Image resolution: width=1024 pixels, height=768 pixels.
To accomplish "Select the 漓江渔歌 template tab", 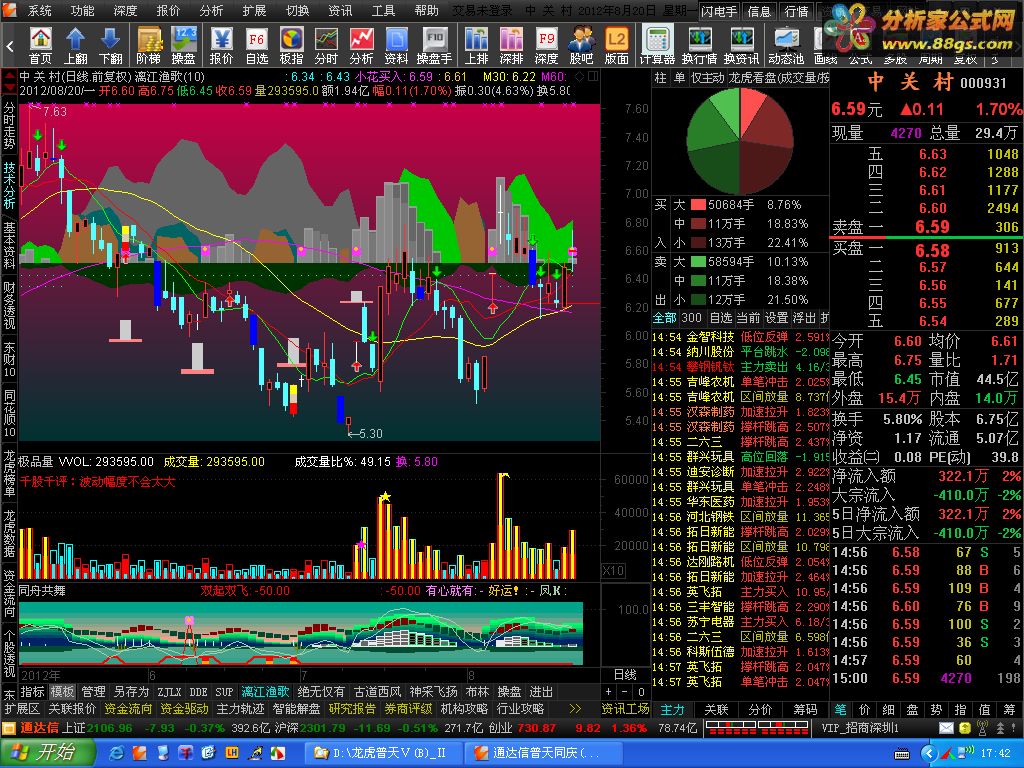I will [x=264, y=691].
